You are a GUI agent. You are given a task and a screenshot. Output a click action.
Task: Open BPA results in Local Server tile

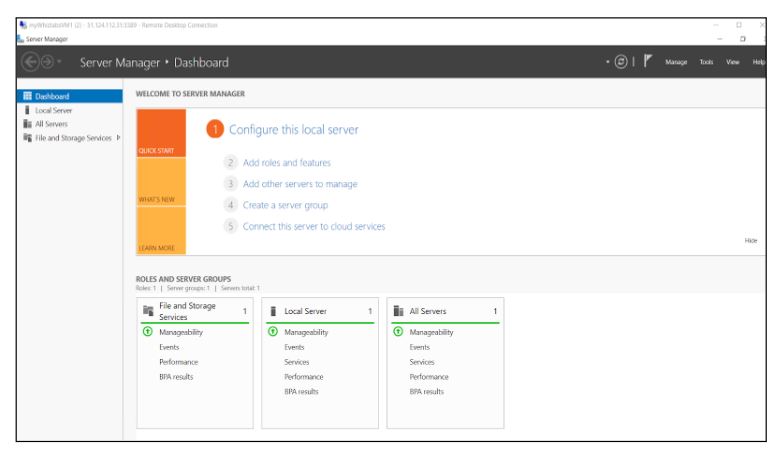click(301, 392)
